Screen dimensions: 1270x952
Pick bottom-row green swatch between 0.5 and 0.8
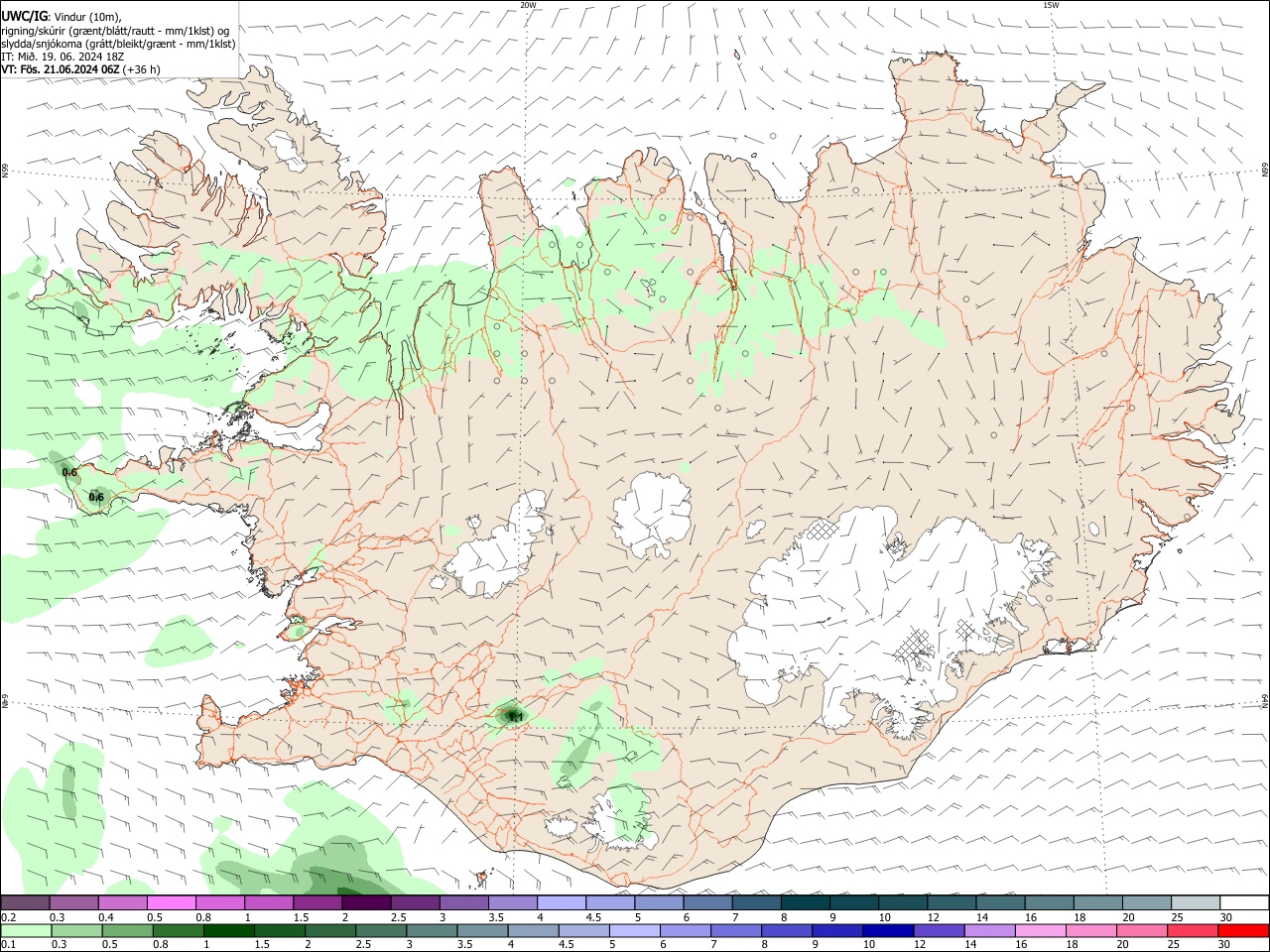(x=127, y=930)
